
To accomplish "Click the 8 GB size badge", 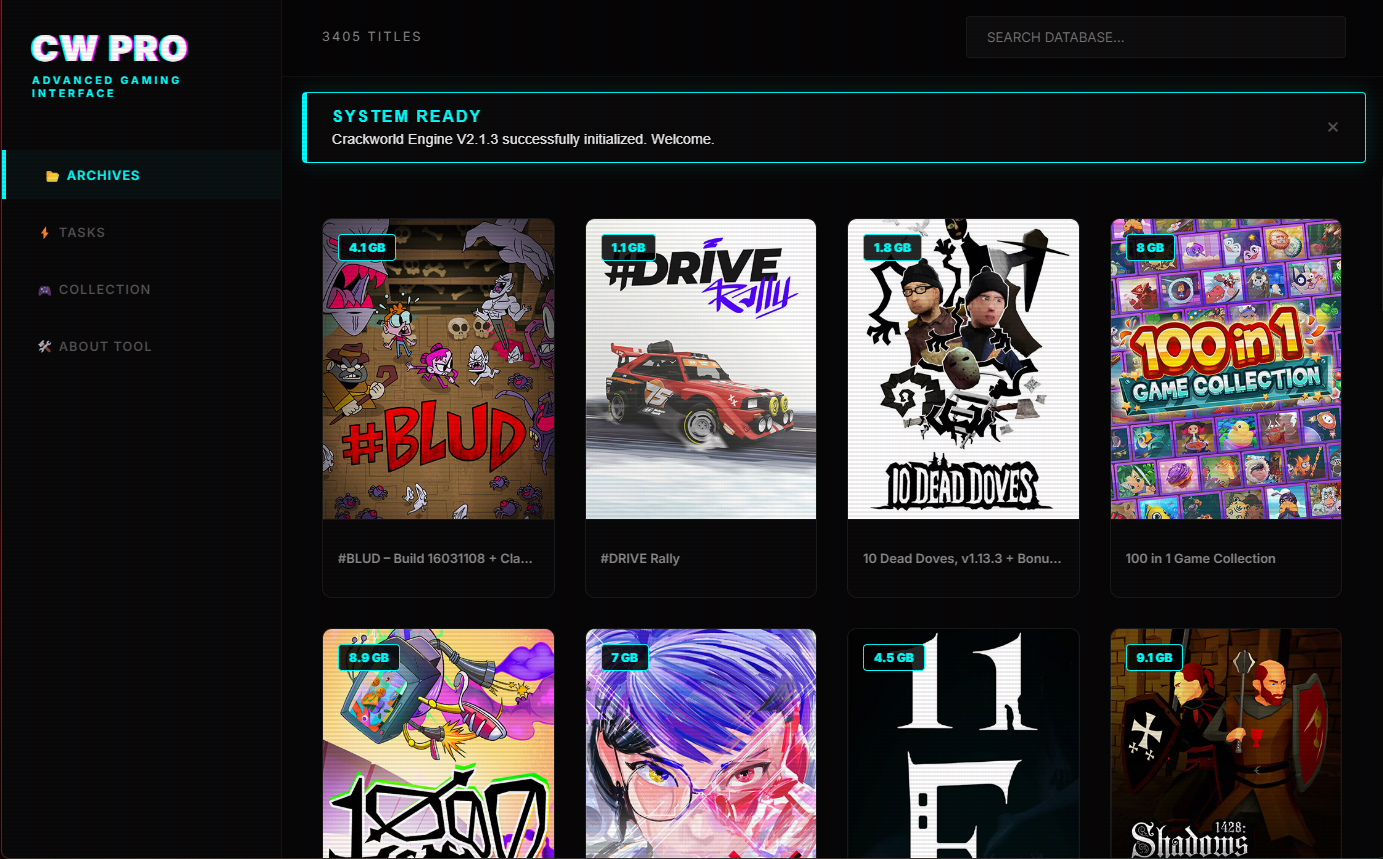I will [1150, 247].
